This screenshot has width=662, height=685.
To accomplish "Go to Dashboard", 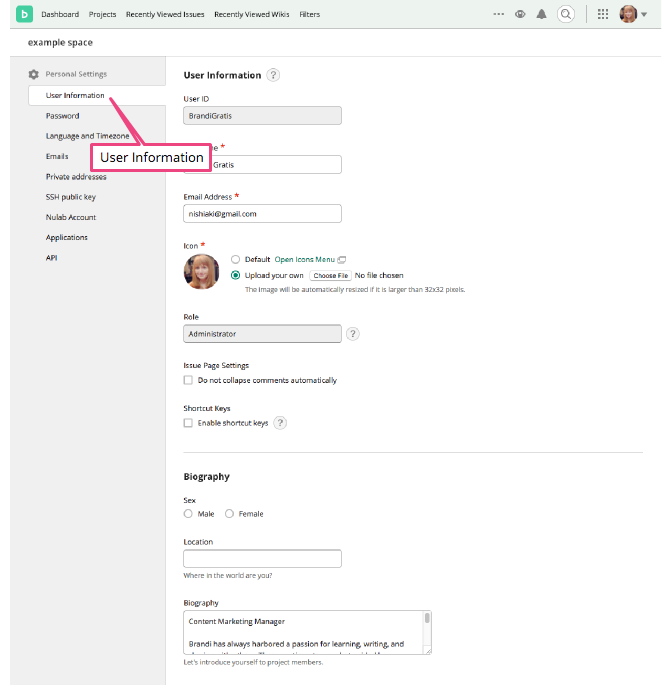I will pyautogui.click(x=60, y=14).
